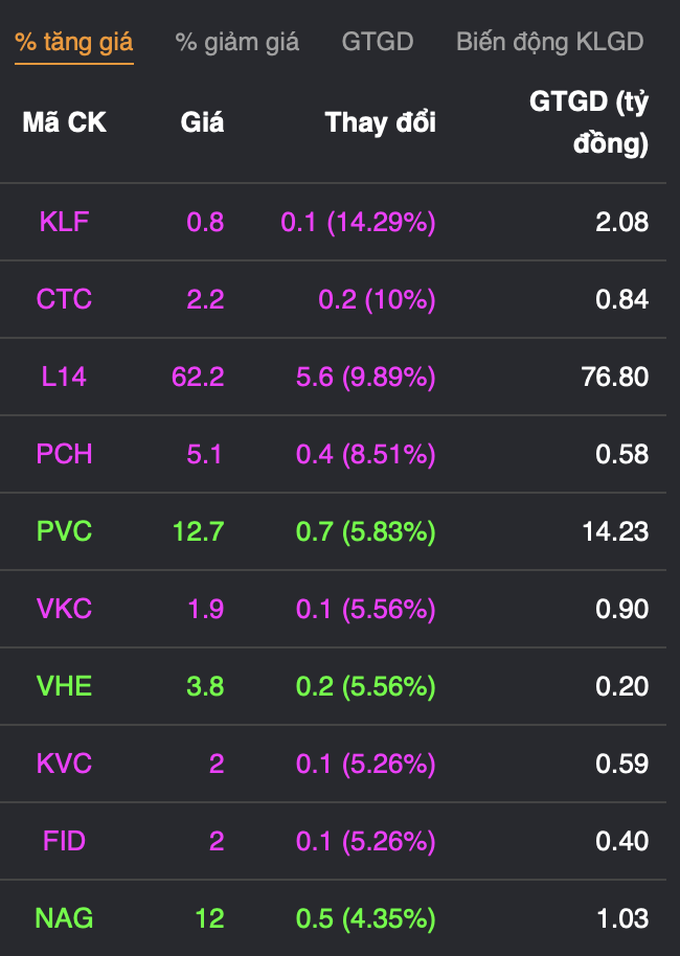
Task: Open the KLF stock symbol
Action: [64, 222]
